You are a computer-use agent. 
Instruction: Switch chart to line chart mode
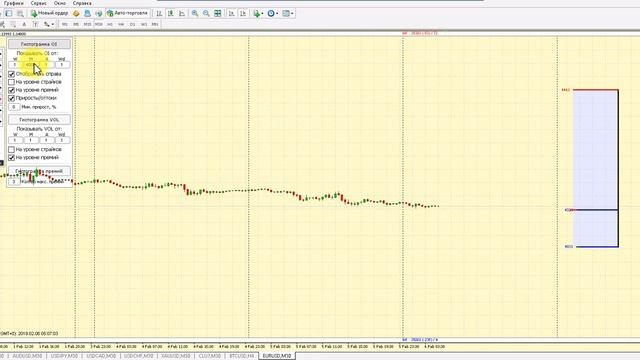tap(182, 13)
